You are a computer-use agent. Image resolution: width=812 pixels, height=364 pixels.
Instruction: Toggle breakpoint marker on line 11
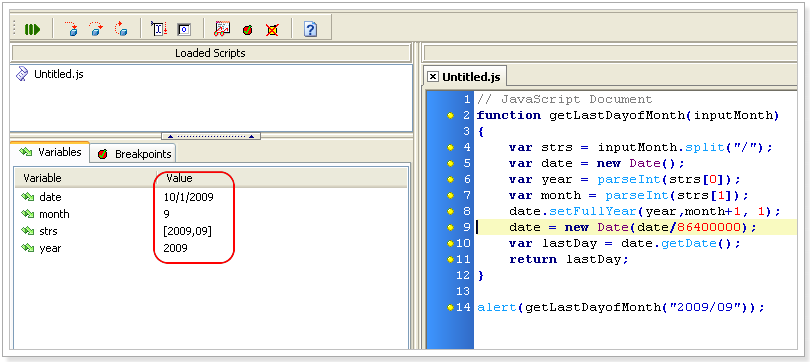(451, 260)
